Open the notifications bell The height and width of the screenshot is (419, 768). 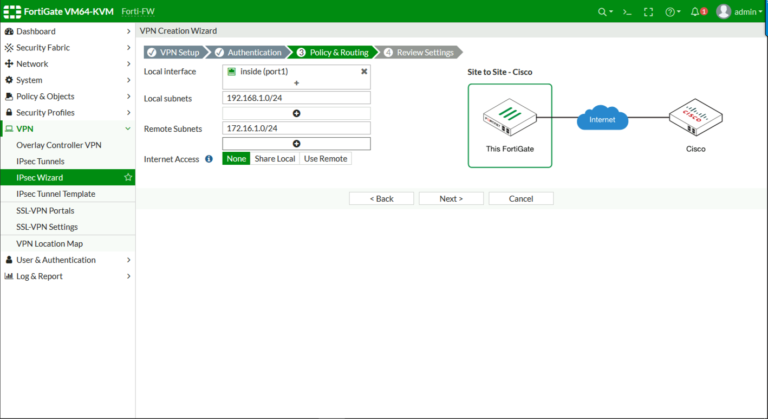click(x=695, y=12)
